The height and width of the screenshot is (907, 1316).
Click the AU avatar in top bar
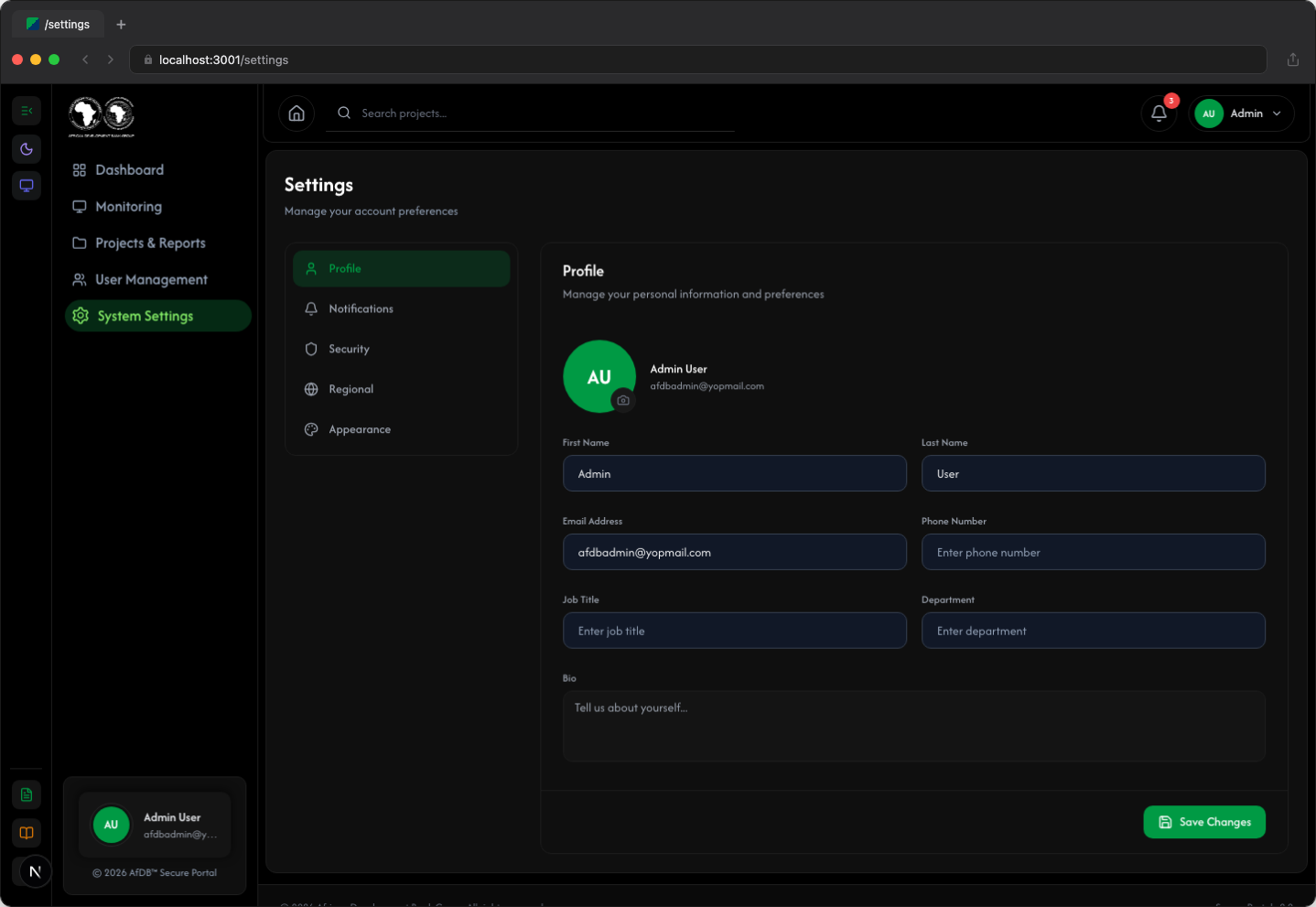pyautogui.click(x=1209, y=113)
